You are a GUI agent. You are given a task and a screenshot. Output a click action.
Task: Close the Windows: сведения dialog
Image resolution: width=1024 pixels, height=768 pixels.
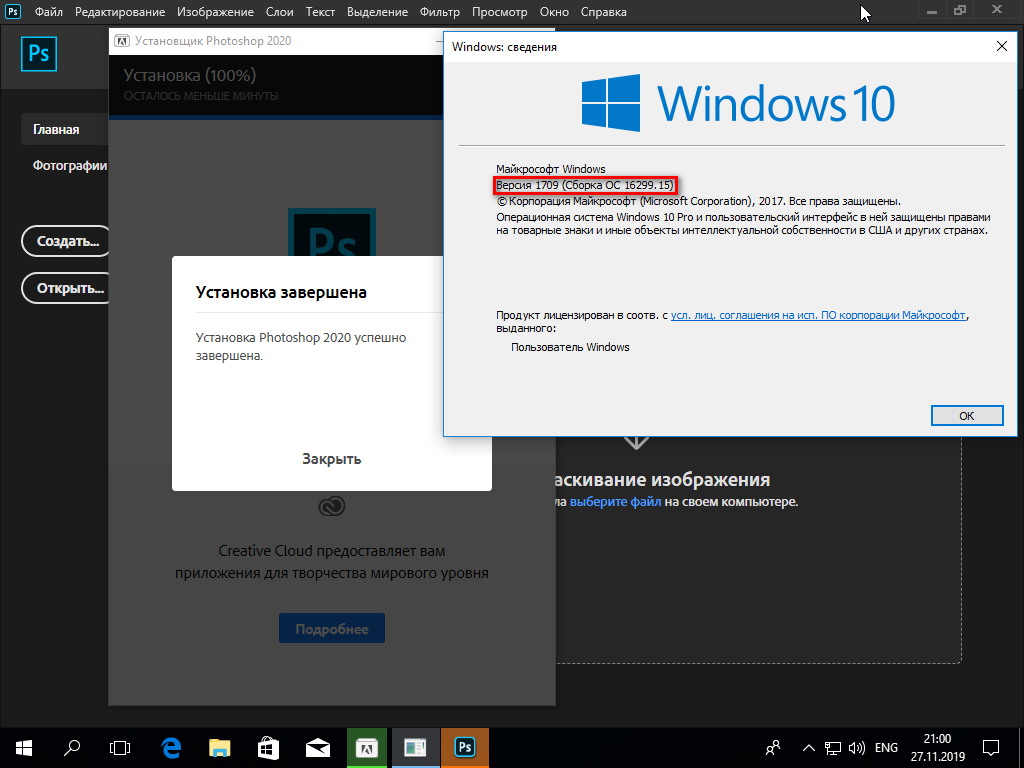click(x=1002, y=46)
